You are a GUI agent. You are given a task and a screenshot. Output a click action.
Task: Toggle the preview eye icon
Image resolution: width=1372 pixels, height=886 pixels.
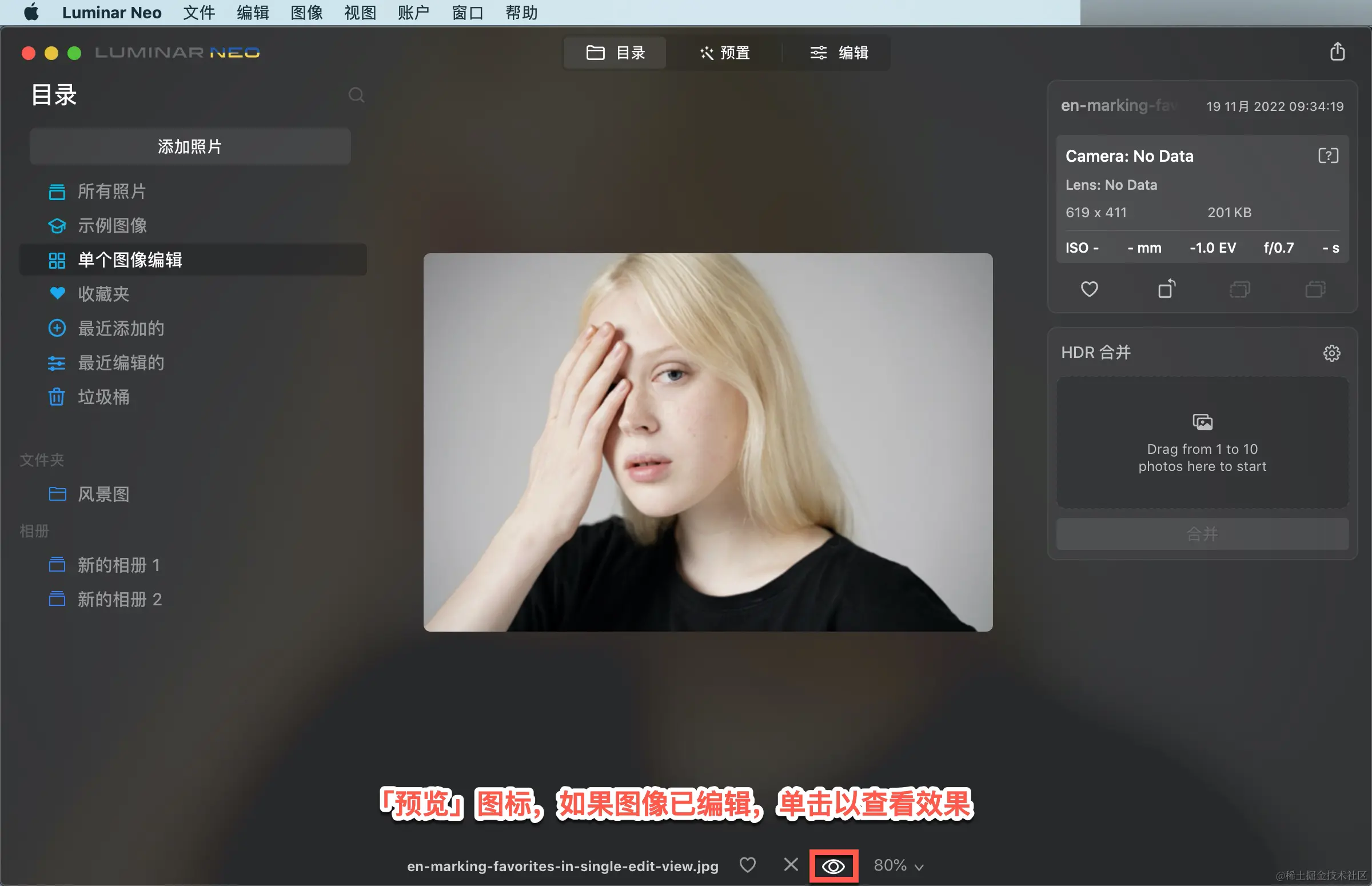coord(833,866)
